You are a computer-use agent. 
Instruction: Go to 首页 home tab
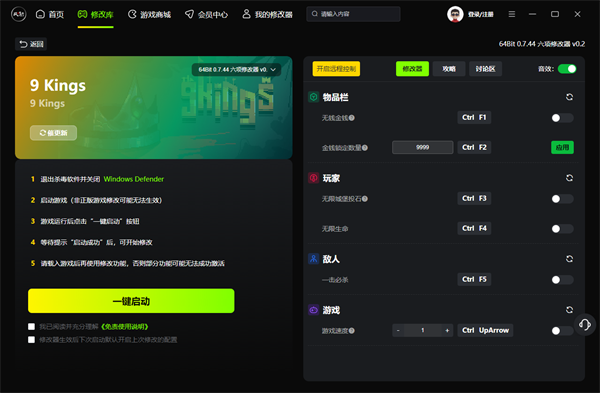pyautogui.click(x=50, y=15)
